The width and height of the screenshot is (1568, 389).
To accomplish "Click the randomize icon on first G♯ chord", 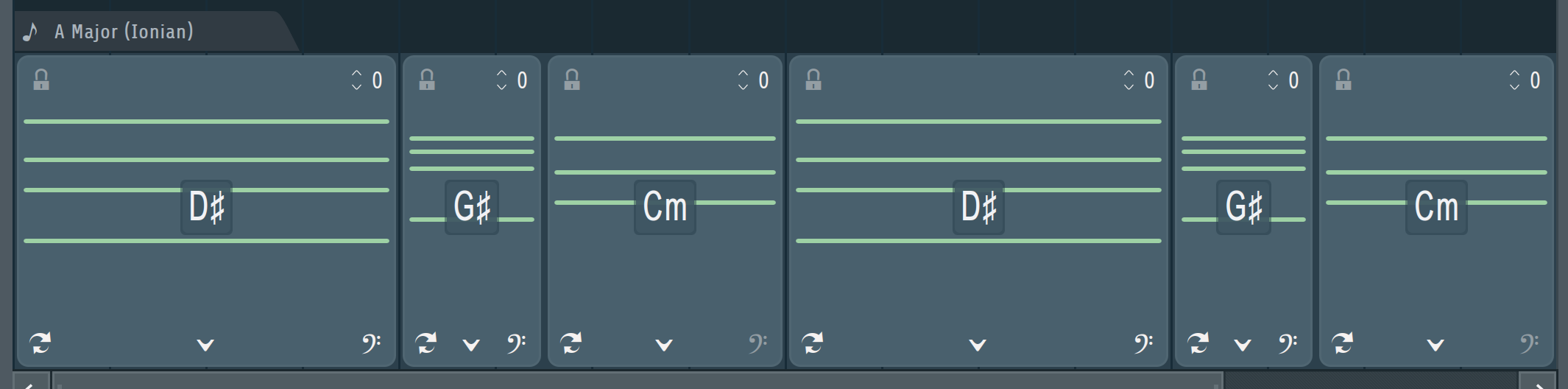I will point(425,343).
